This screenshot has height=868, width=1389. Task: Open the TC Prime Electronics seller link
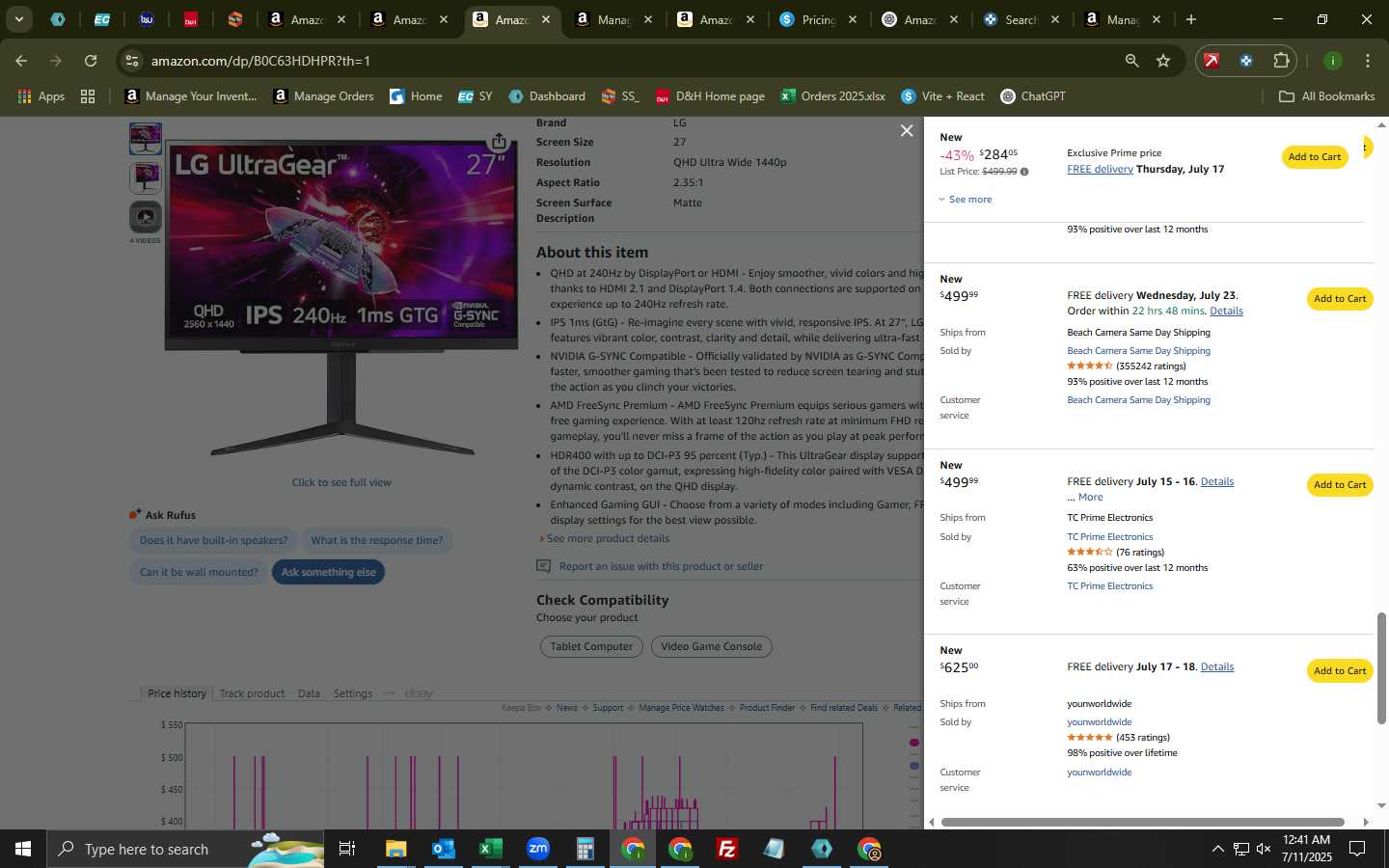[x=1109, y=537]
